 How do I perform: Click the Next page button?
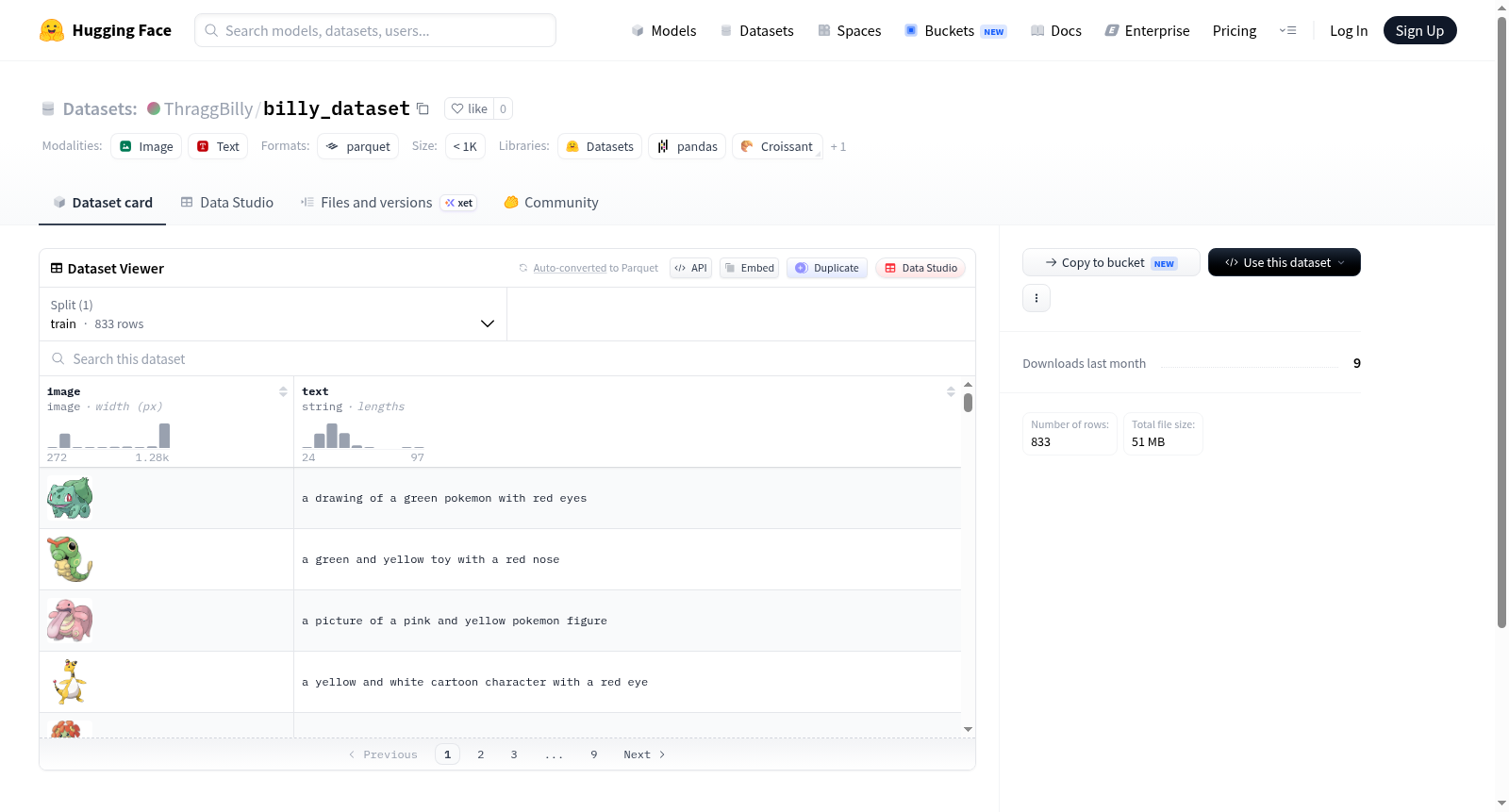click(645, 754)
